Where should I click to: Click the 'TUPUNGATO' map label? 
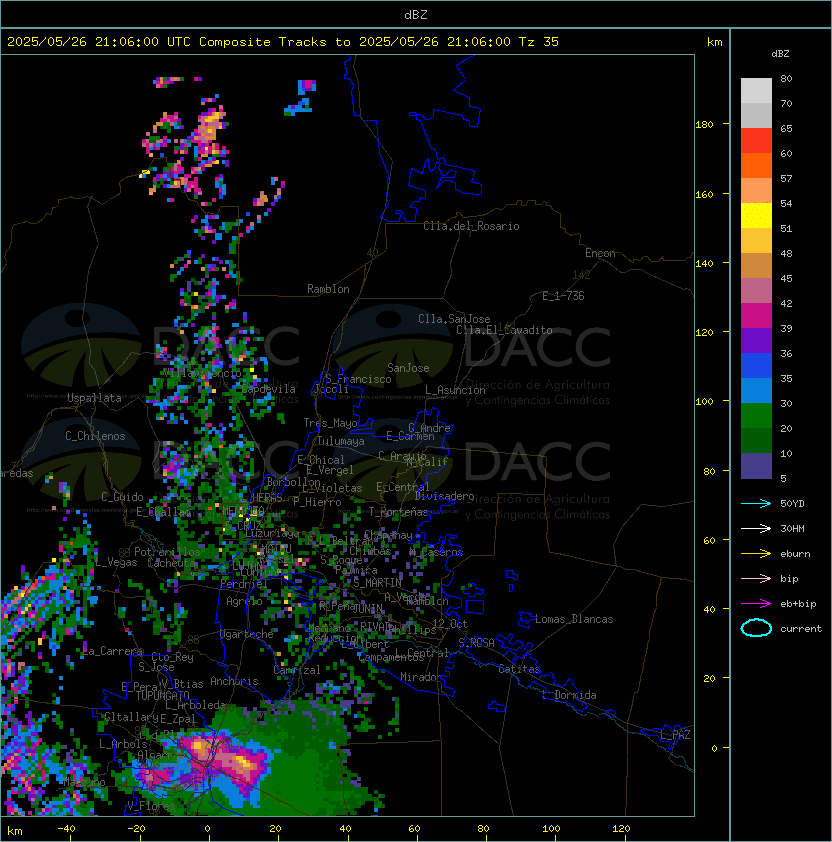(162, 696)
